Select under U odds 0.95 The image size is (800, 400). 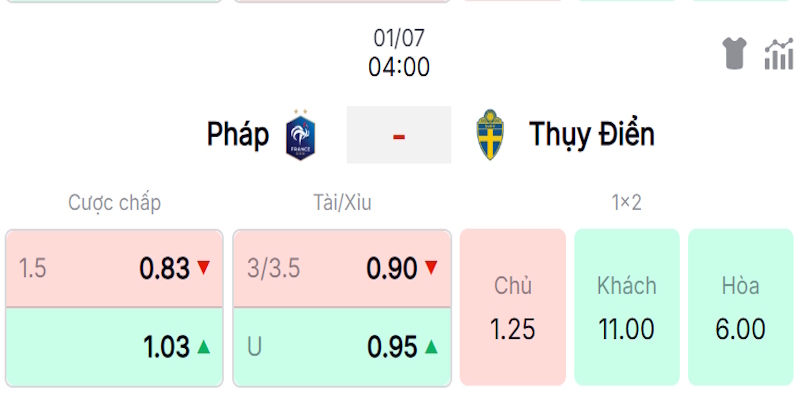(342, 347)
